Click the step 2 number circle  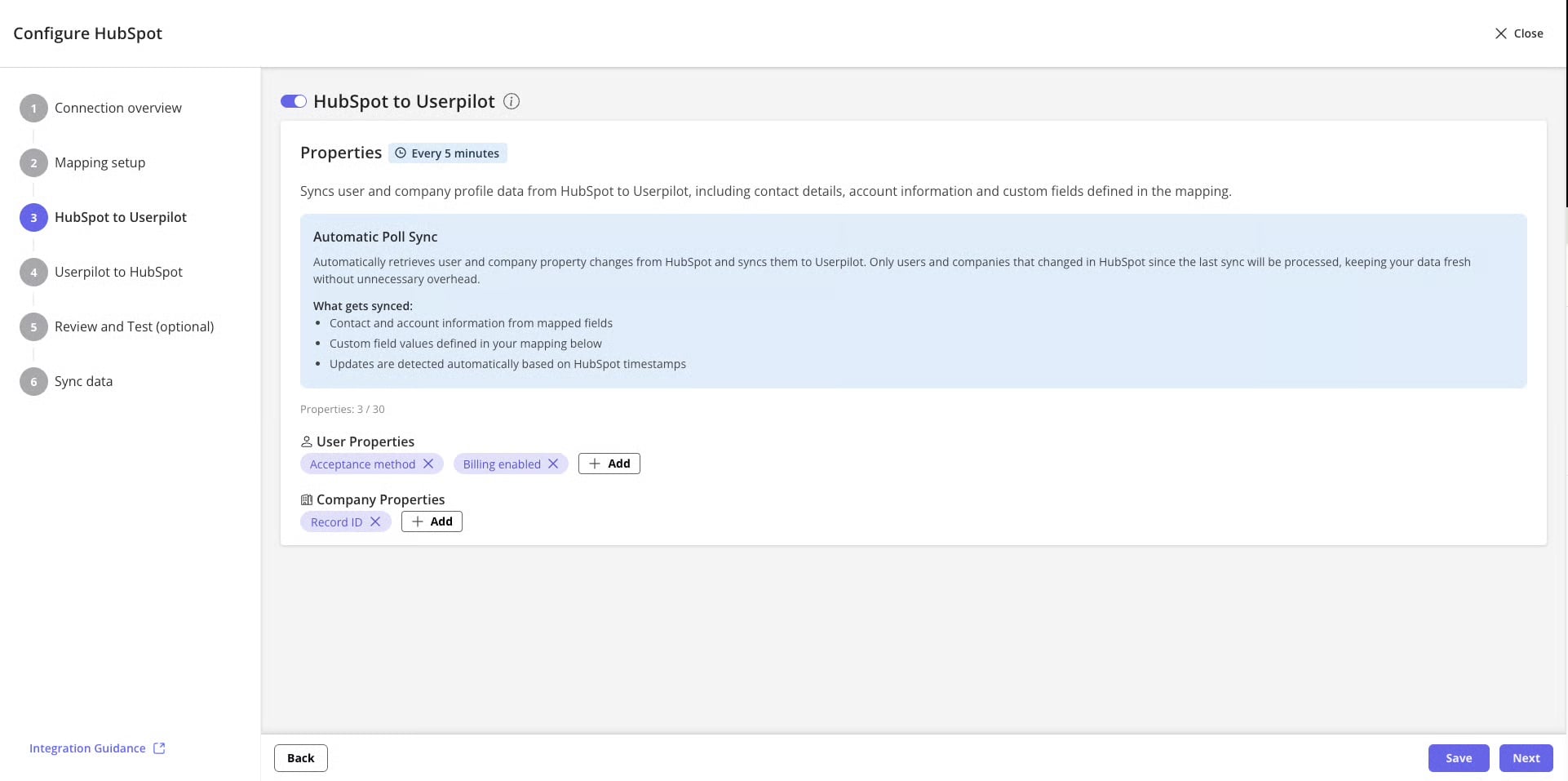pyautogui.click(x=33, y=162)
